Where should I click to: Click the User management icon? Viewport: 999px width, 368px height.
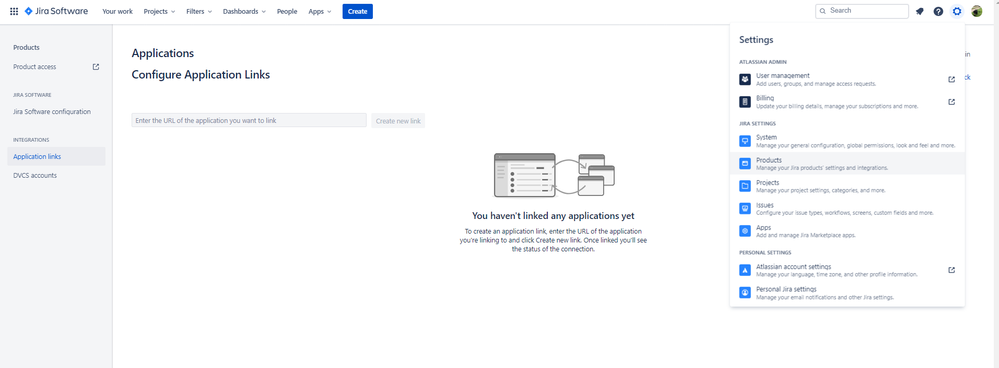[x=745, y=80]
